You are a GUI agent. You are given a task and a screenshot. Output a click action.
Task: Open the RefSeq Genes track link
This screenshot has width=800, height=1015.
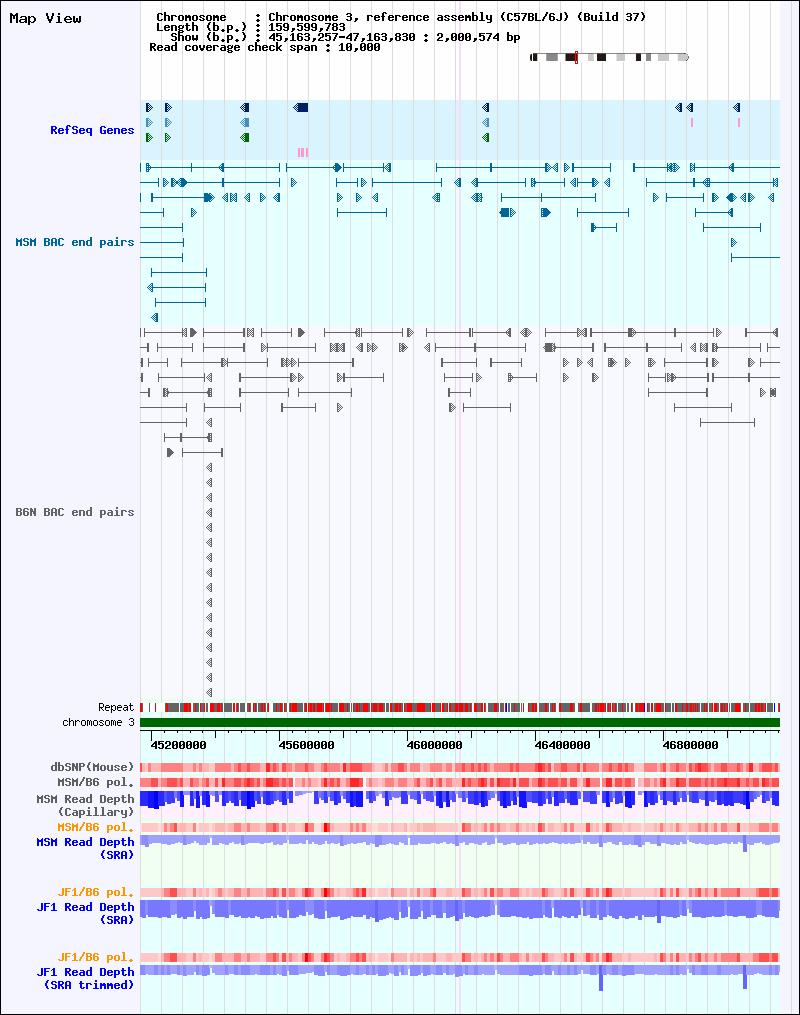point(92,130)
